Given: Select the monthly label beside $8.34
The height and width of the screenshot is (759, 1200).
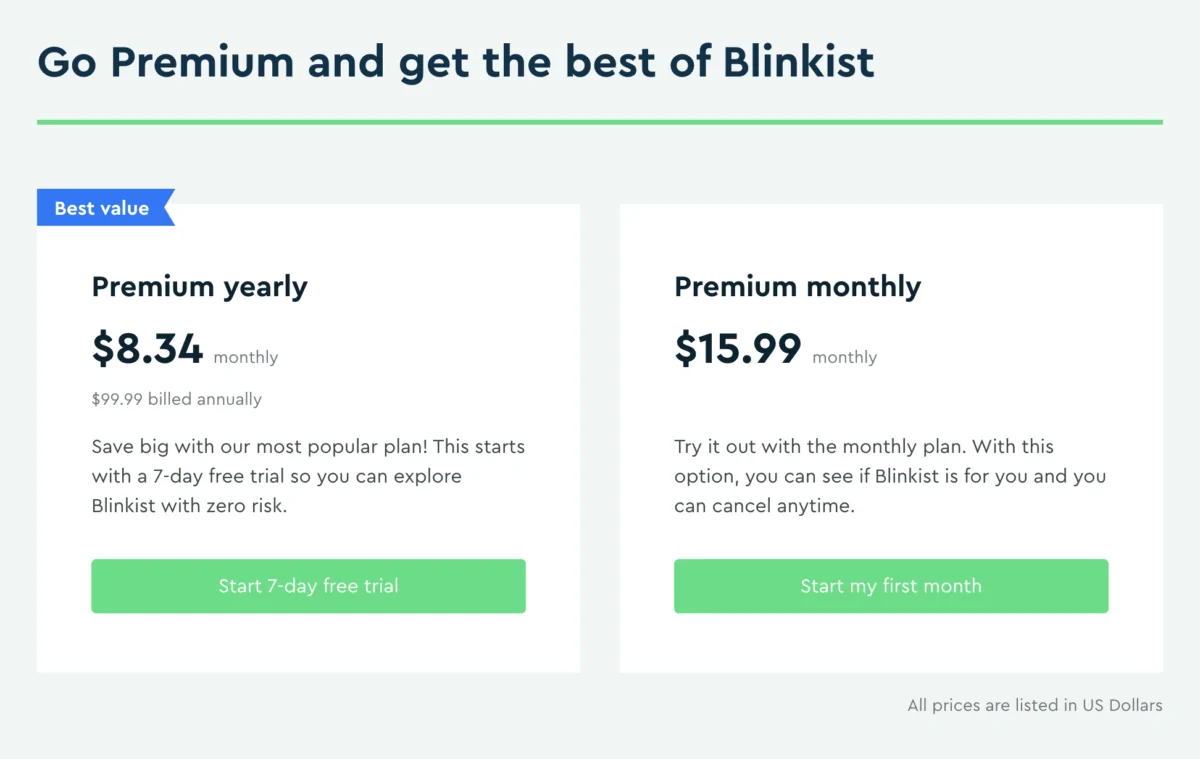Looking at the screenshot, I should (245, 357).
